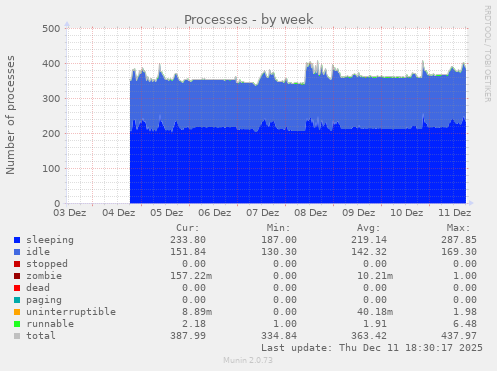Click the 500 y-axis tick label

(x=51, y=29)
